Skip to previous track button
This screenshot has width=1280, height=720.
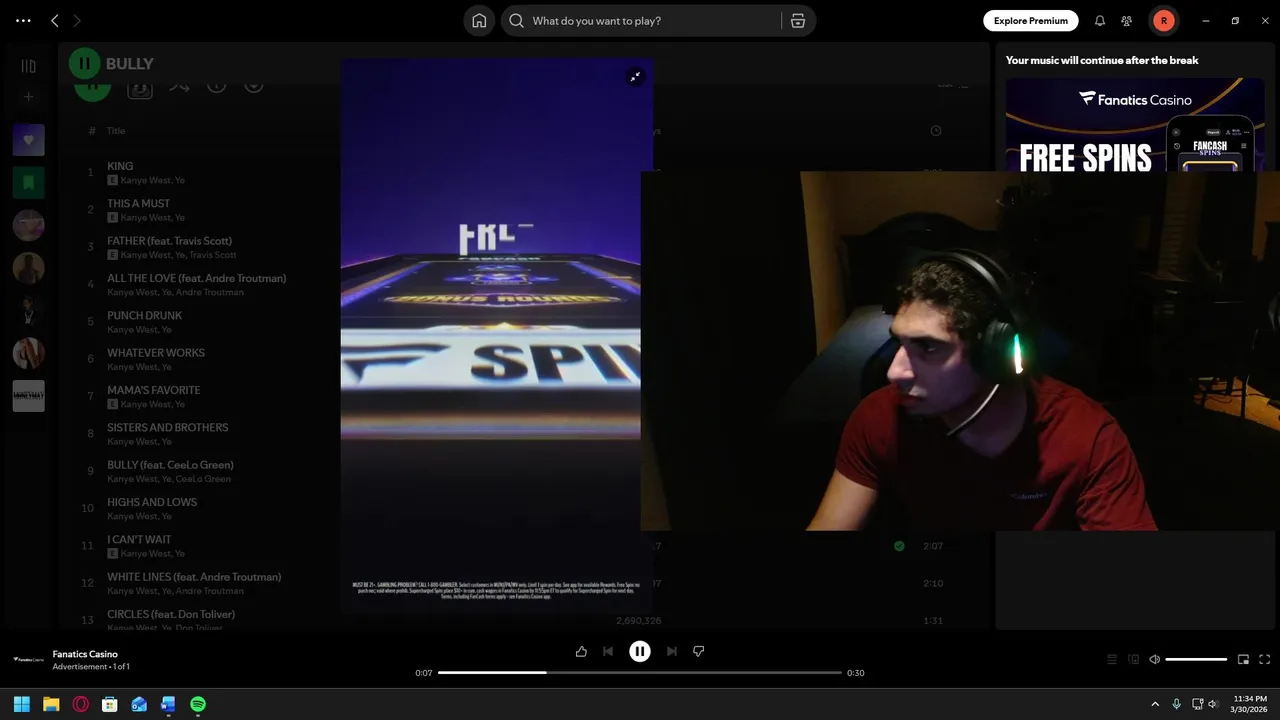click(x=608, y=651)
